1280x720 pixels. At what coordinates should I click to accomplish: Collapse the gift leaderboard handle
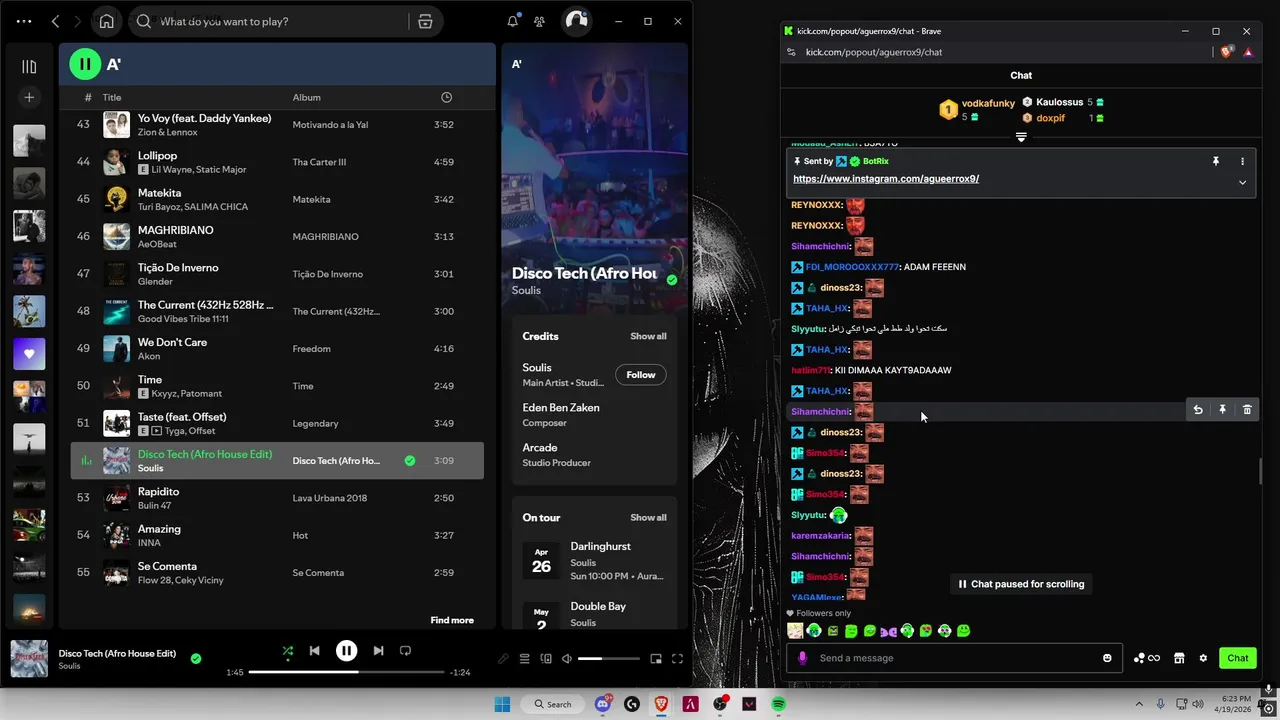1021,137
